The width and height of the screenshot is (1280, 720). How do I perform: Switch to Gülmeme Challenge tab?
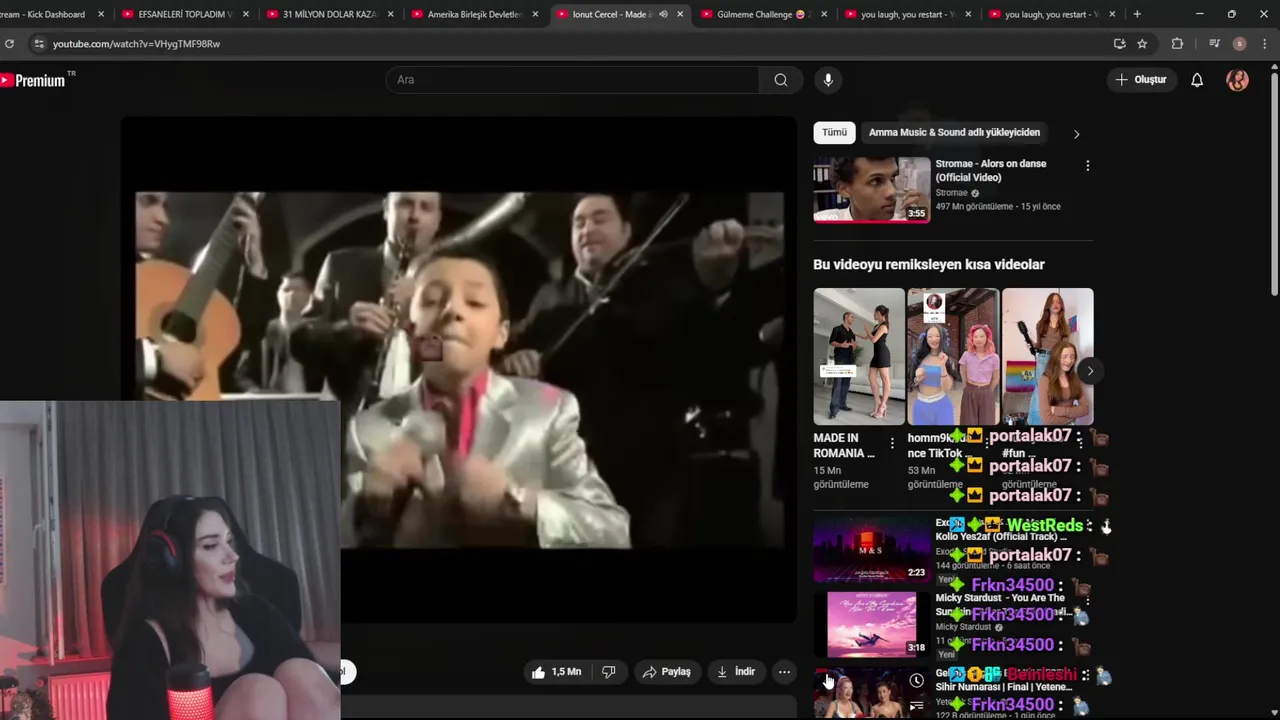(763, 14)
